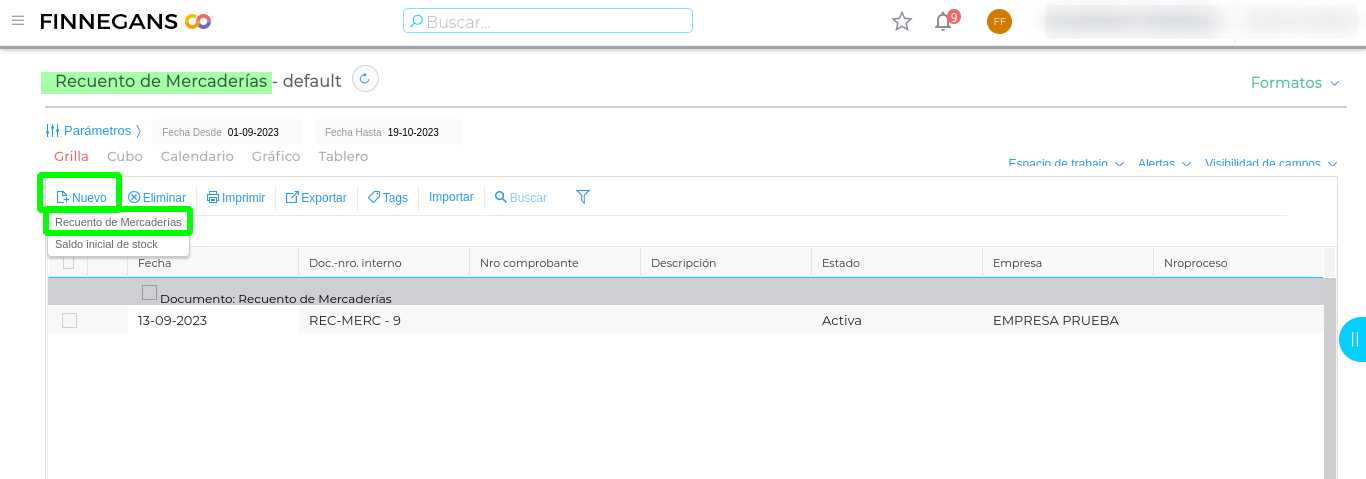Open favorites star icon
The image size is (1366, 479).
pos(902,21)
